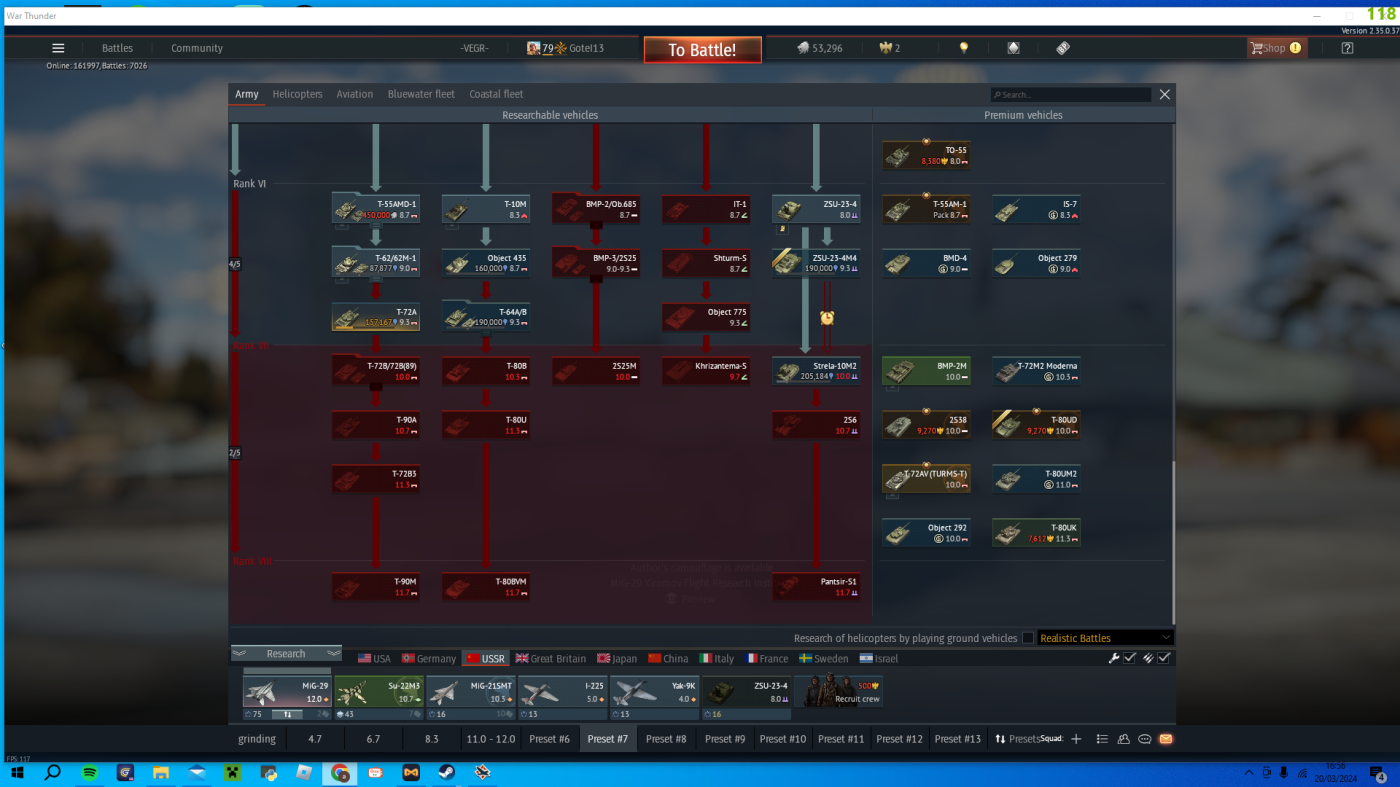Select the 8.3 preset
Screen dimensions: 1400x787
tap(432, 739)
